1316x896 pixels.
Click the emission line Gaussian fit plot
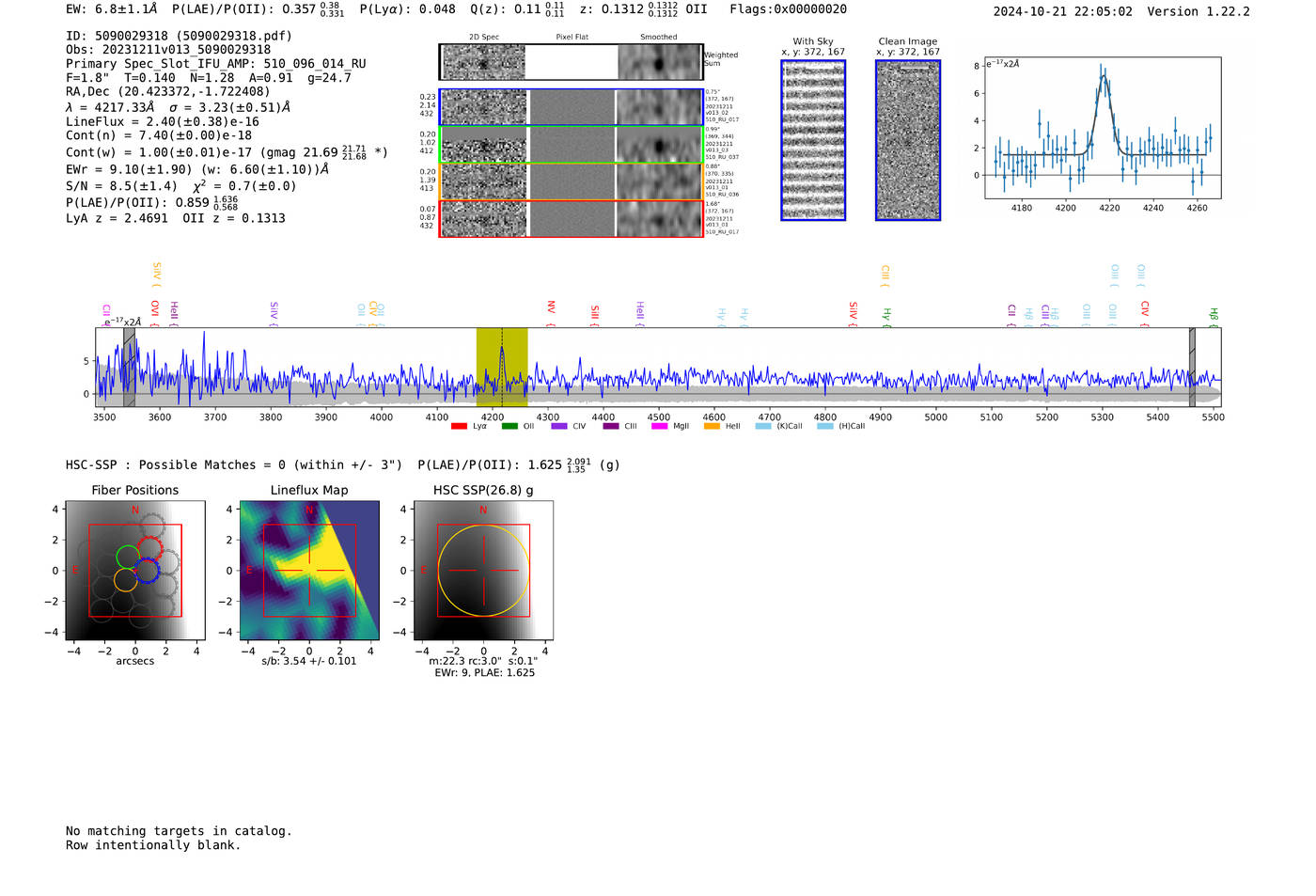pos(1103,128)
